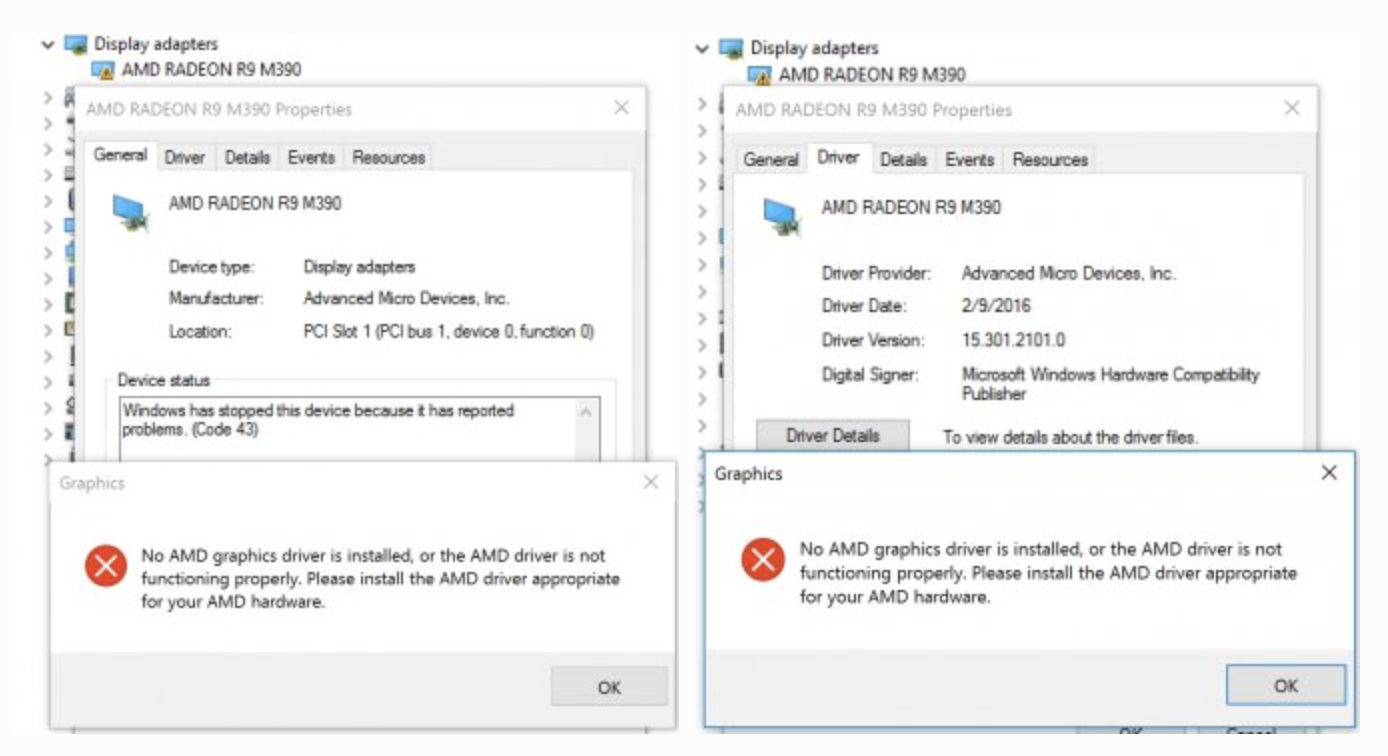Collapse Display adapters in left Device Manager
The width and height of the screenshot is (1388, 756).
47,44
